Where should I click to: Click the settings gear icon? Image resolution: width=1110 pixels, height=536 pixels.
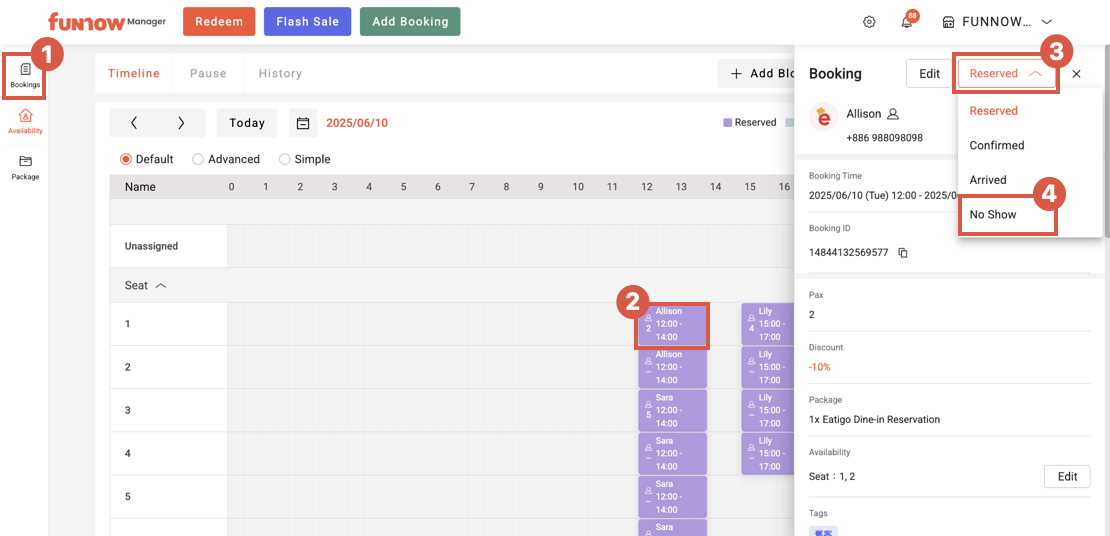pos(869,22)
